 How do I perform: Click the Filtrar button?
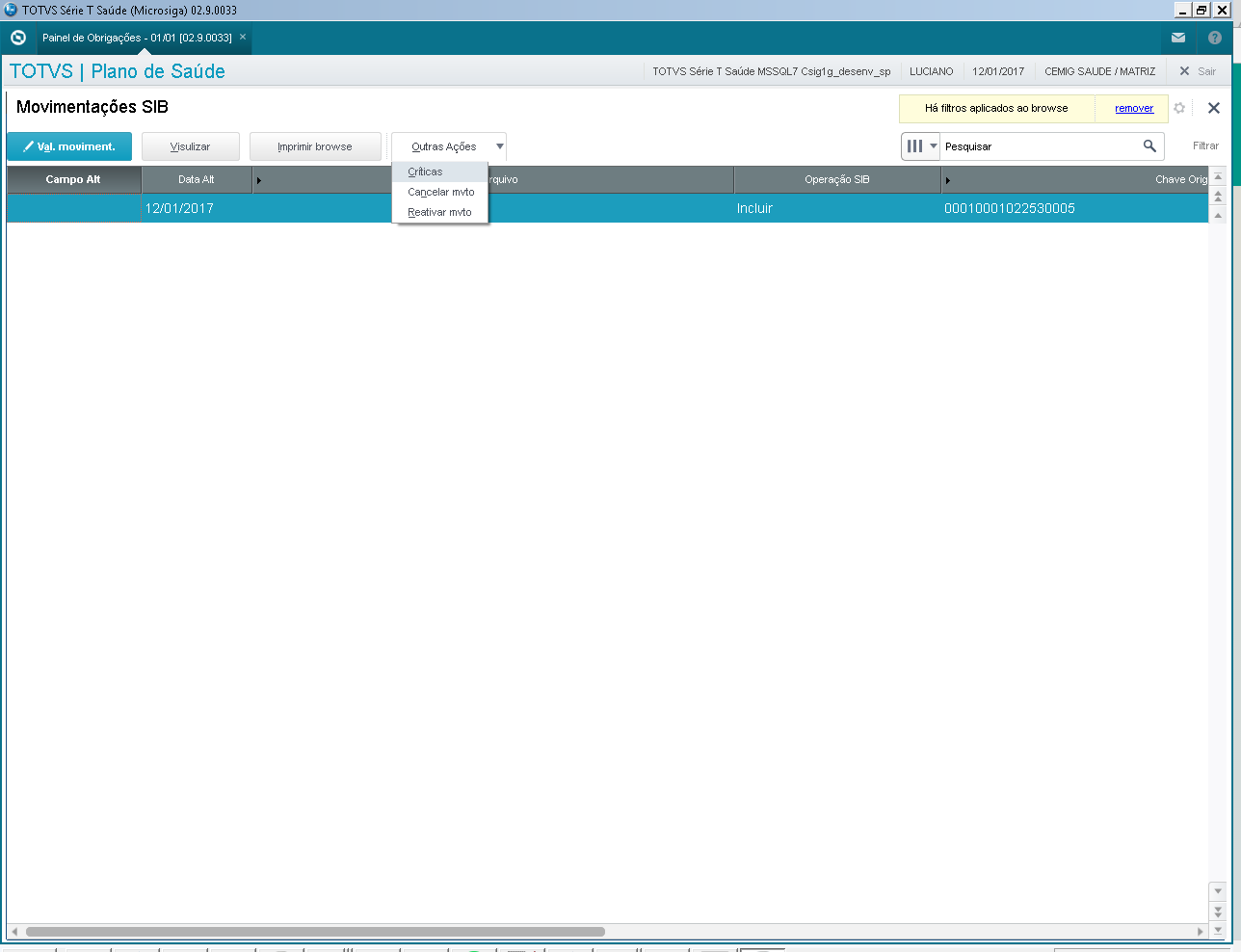point(1205,146)
